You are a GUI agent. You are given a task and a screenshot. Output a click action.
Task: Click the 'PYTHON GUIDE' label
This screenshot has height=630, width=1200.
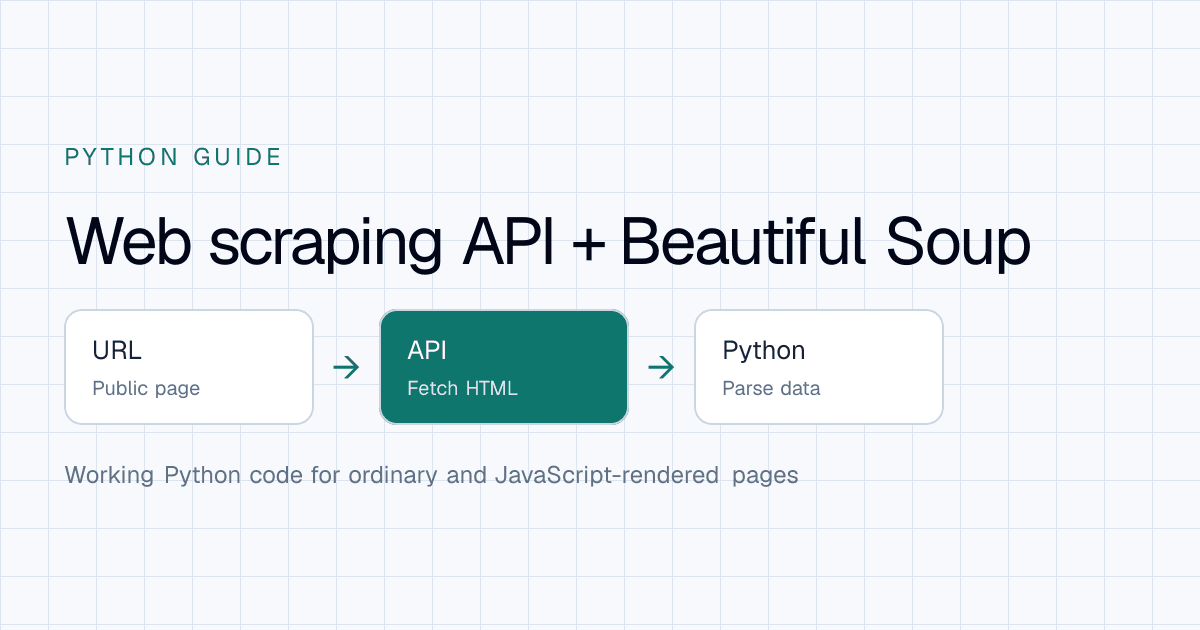(173, 157)
